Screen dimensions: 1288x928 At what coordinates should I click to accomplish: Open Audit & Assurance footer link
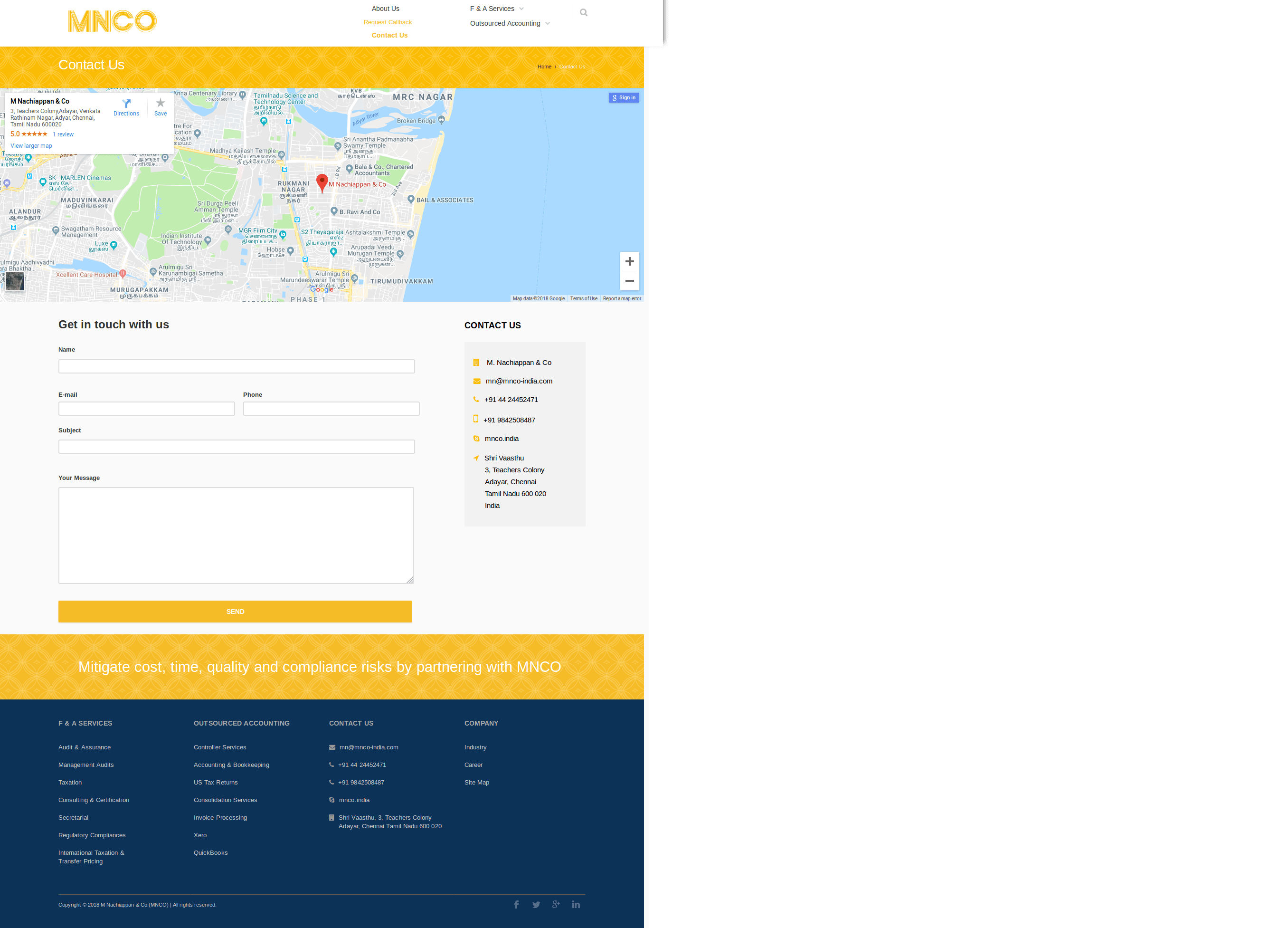(x=85, y=747)
